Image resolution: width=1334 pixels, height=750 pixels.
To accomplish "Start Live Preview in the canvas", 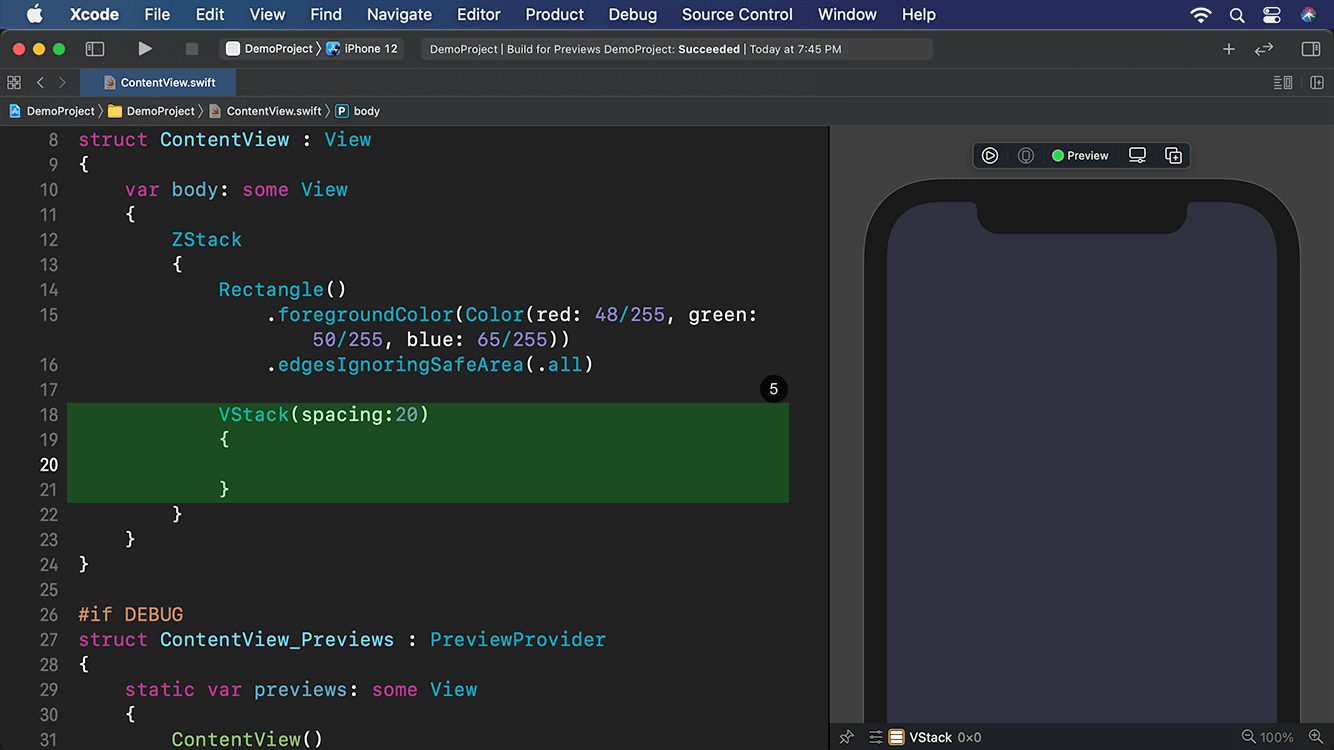I will (x=990, y=156).
